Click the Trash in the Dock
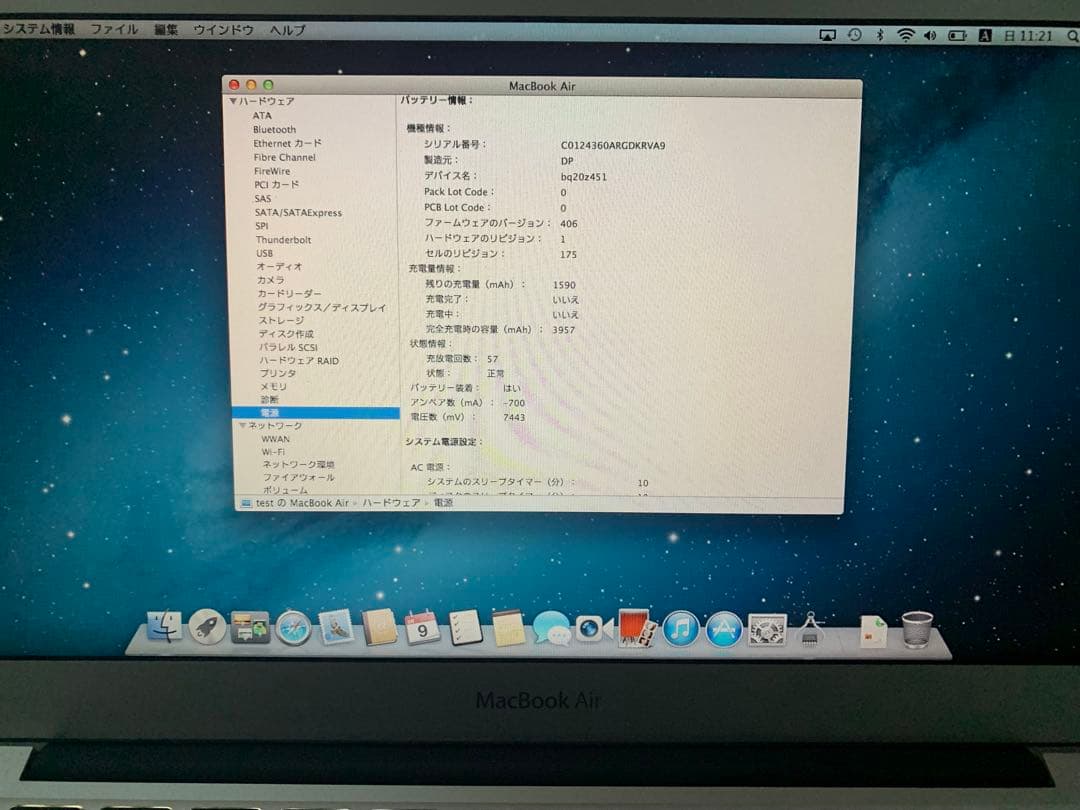The height and width of the screenshot is (810, 1080). pyautogui.click(x=918, y=628)
